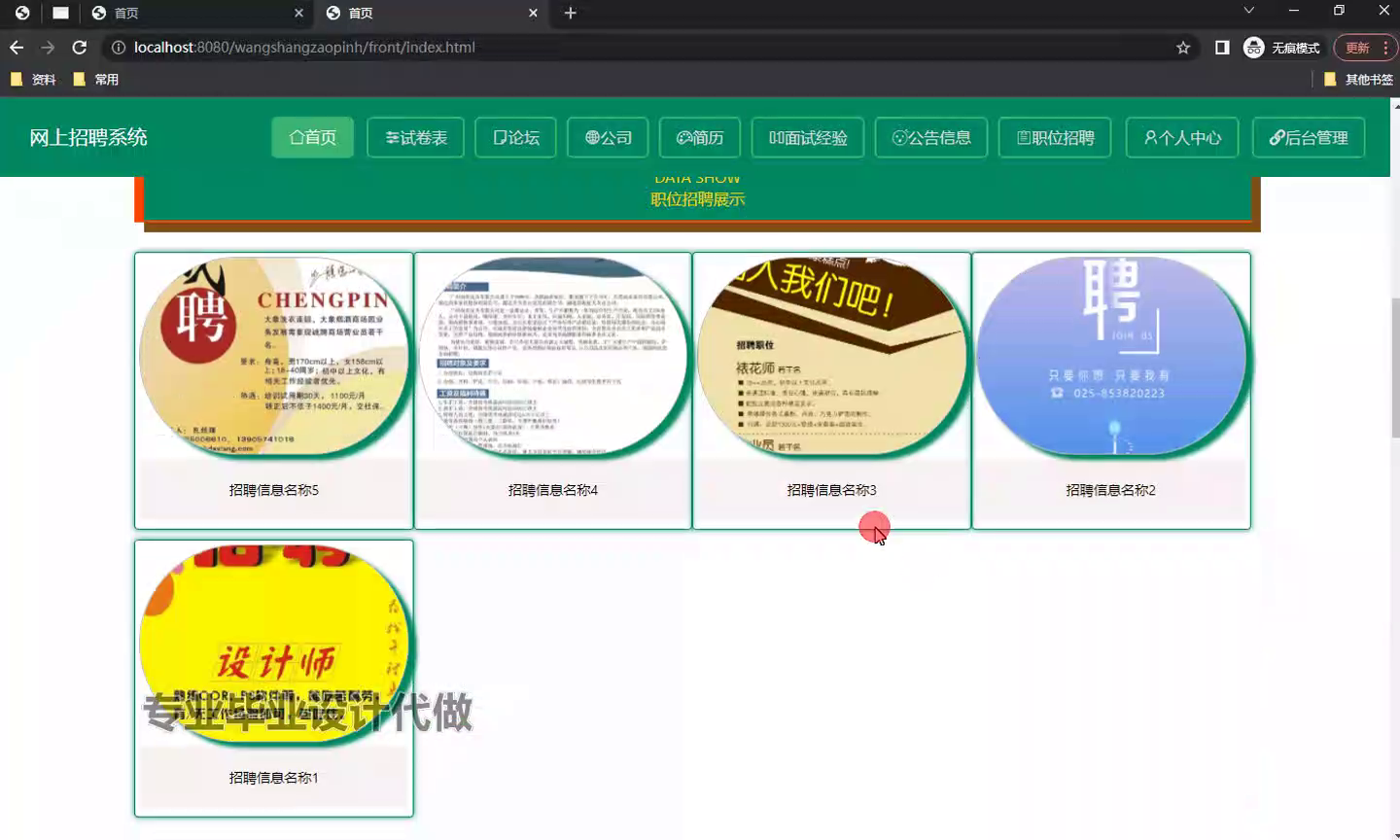Close the first 首页 tab
Viewport: 1400px width, 840px height.
tap(298, 13)
